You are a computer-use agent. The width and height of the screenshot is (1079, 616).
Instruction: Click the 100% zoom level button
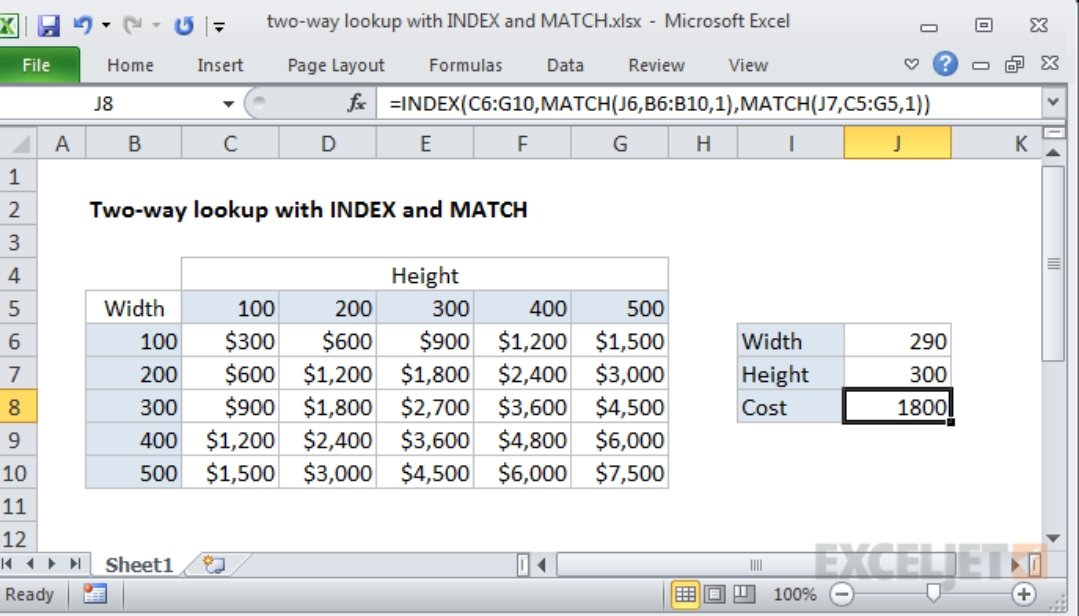point(794,594)
